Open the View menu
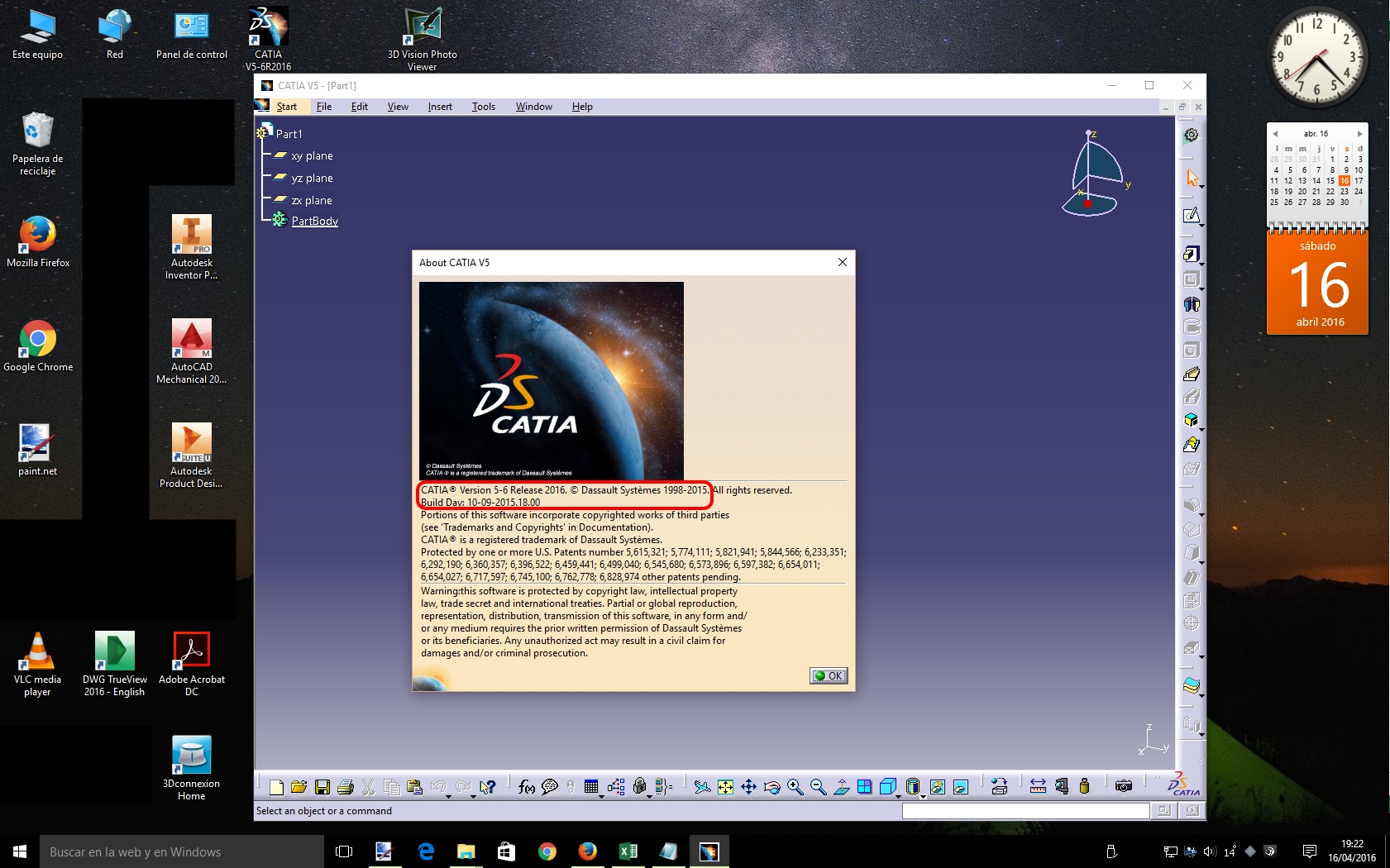This screenshot has width=1390, height=868. click(x=398, y=107)
